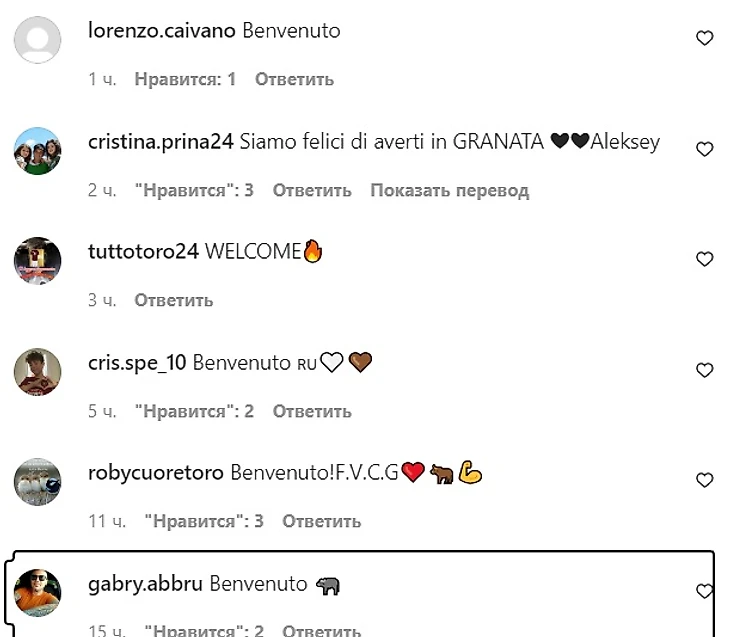The height and width of the screenshot is (637, 730).
Task: Open lorenzo.caivano's default profile avatar
Action: (x=38, y=40)
